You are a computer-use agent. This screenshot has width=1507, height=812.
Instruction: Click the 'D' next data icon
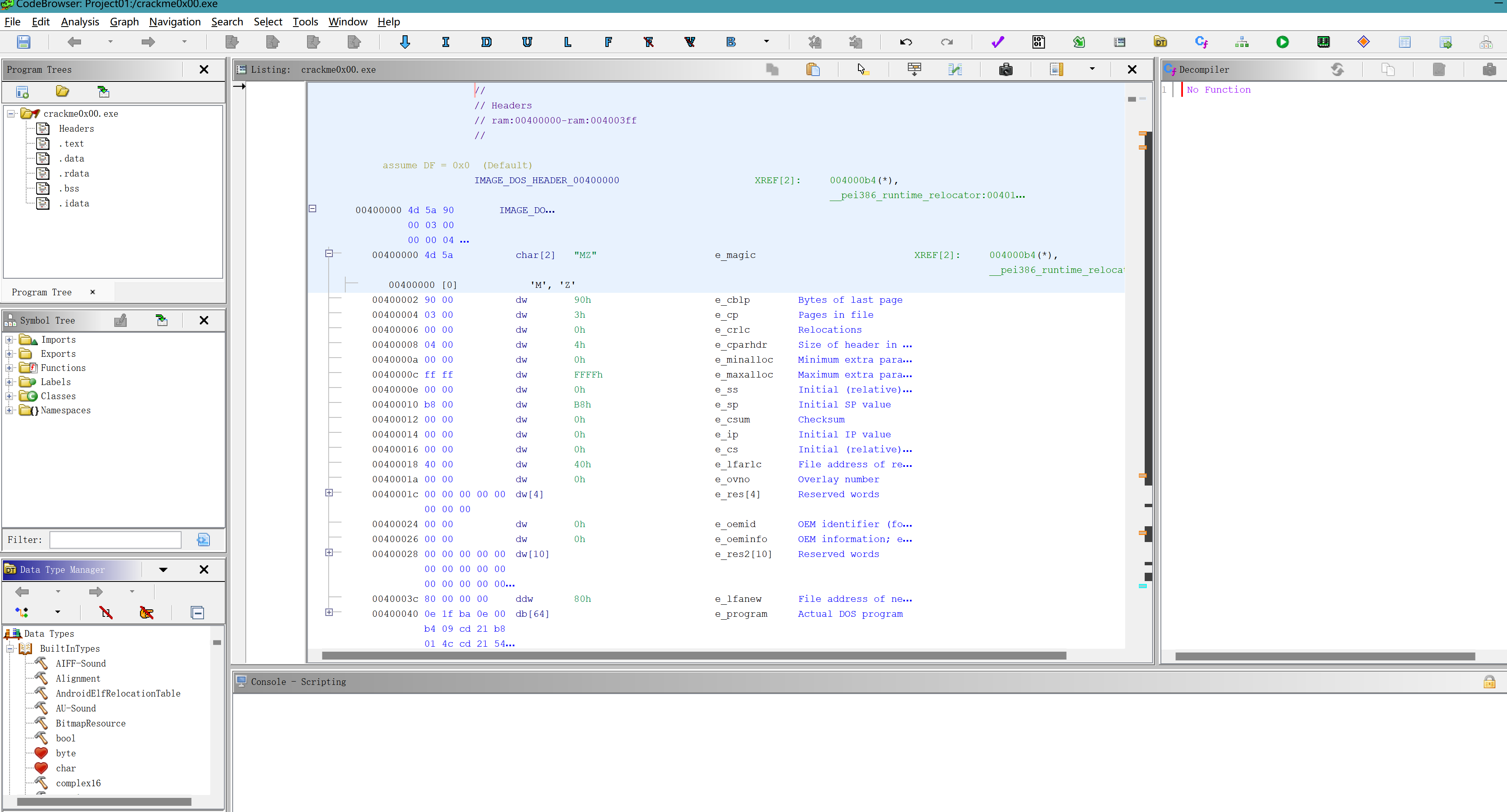pyautogui.click(x=486, y=42)
